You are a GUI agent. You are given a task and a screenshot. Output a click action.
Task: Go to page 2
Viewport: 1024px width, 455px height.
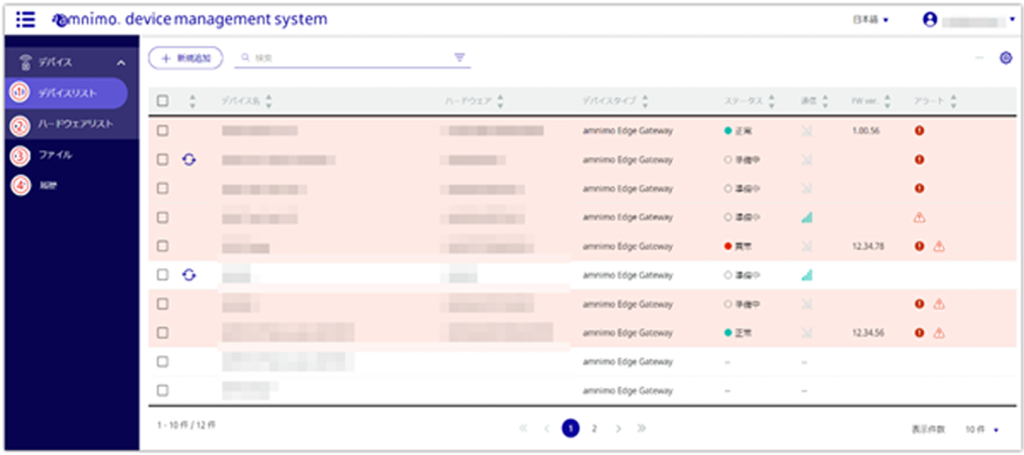point(594,428)
